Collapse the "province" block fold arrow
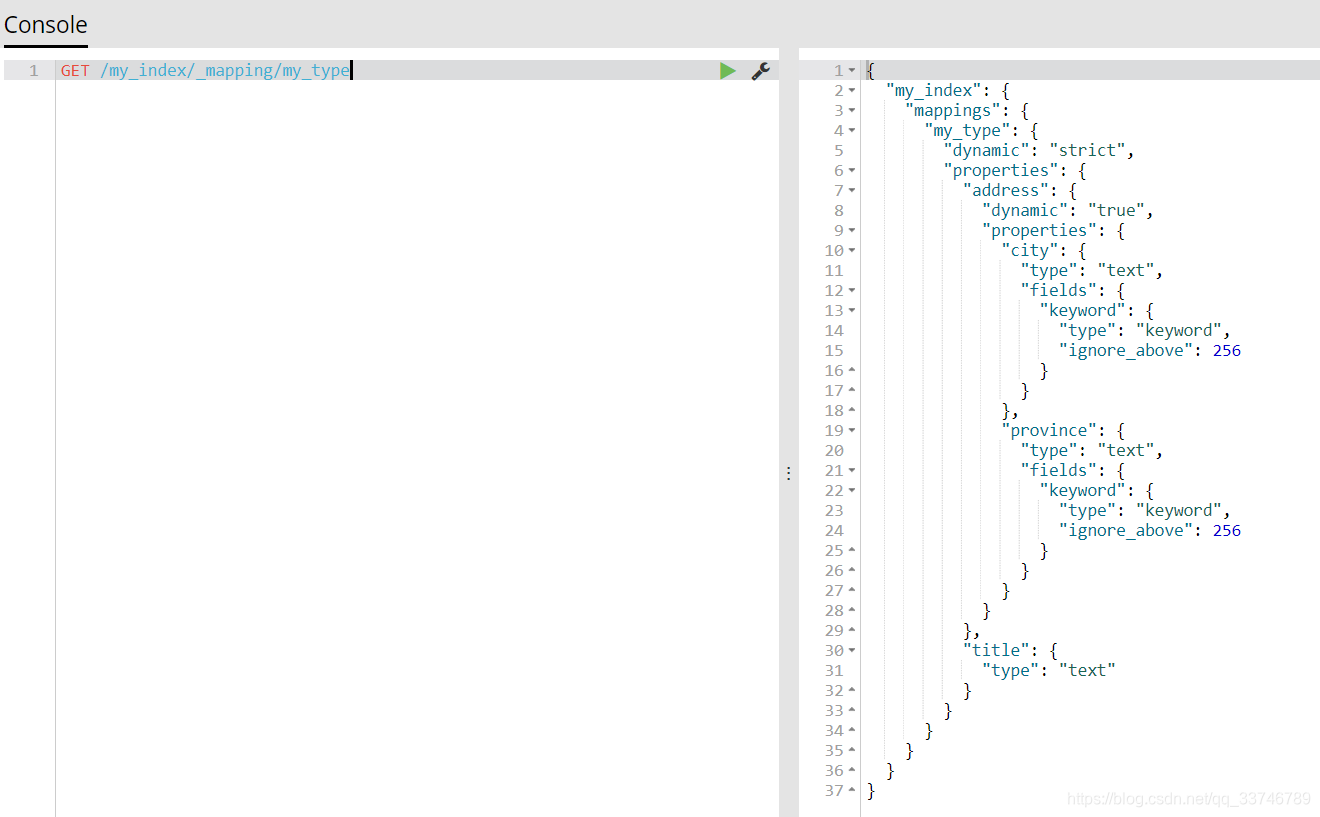Screen dimensions: 1320x817 852,431
